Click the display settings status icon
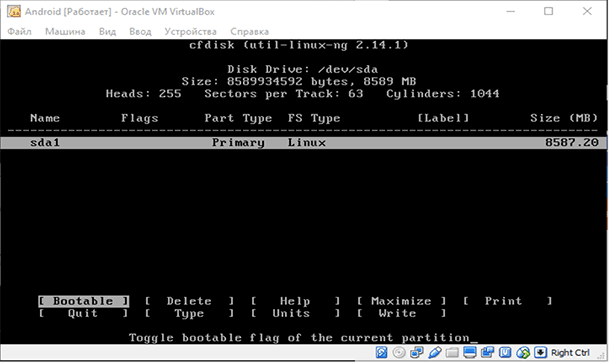610x363 pixels. click(x=470, y=353)
